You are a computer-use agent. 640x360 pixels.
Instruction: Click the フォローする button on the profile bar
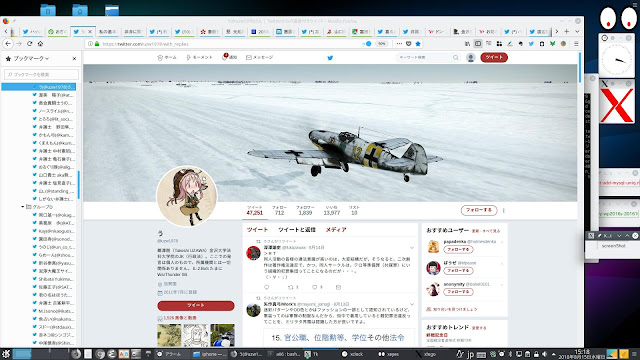pyautogui.click(x=479, y=210)
